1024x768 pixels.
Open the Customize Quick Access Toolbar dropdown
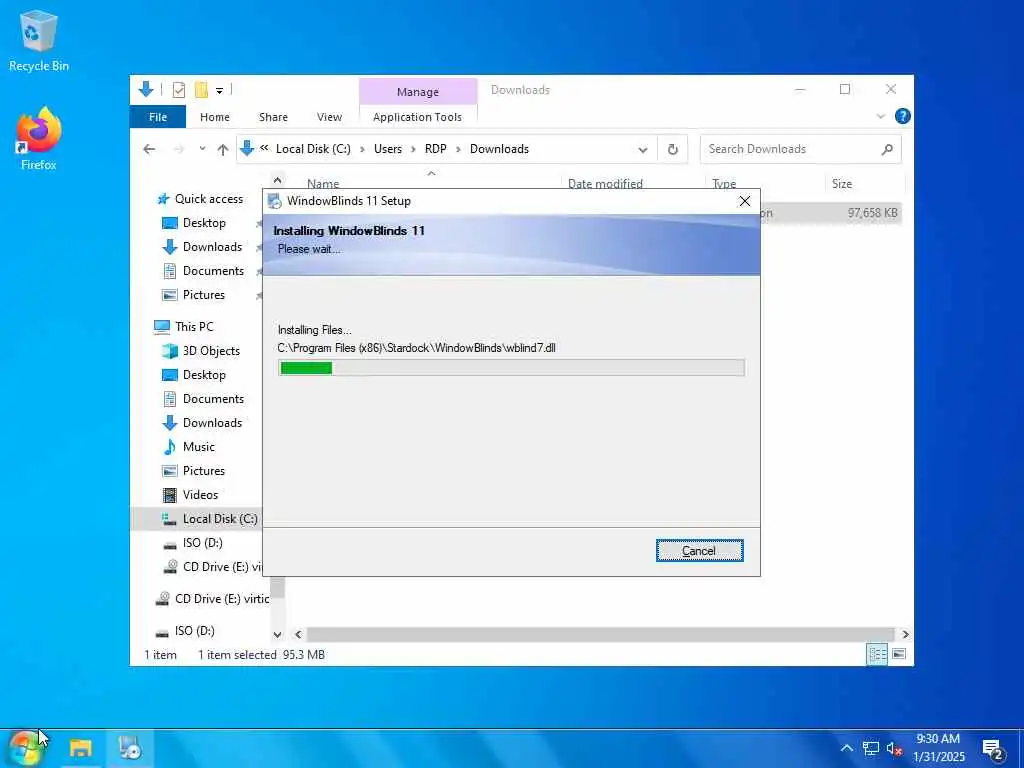click(219, 90)
